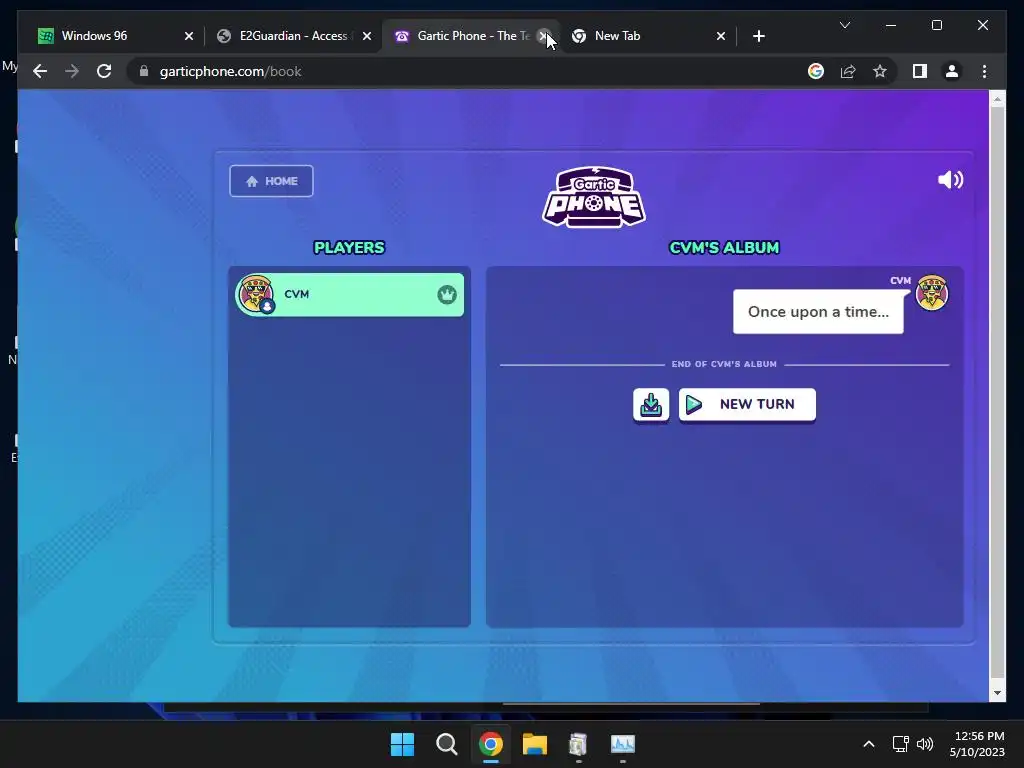Open the Chrome profile menu
Viewport: 1024px width, 768px height.
952,71
